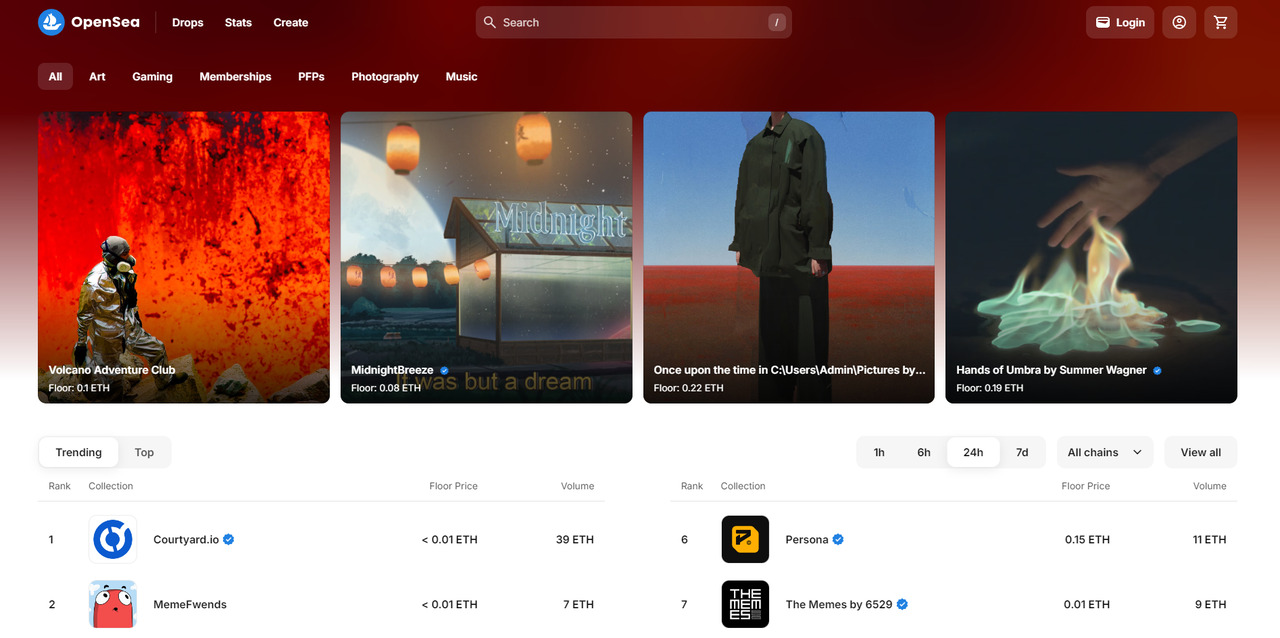Click the 11 ETH volume for Persona
The width and height of the screenshot is (1280, 638).
point(1210,539)
